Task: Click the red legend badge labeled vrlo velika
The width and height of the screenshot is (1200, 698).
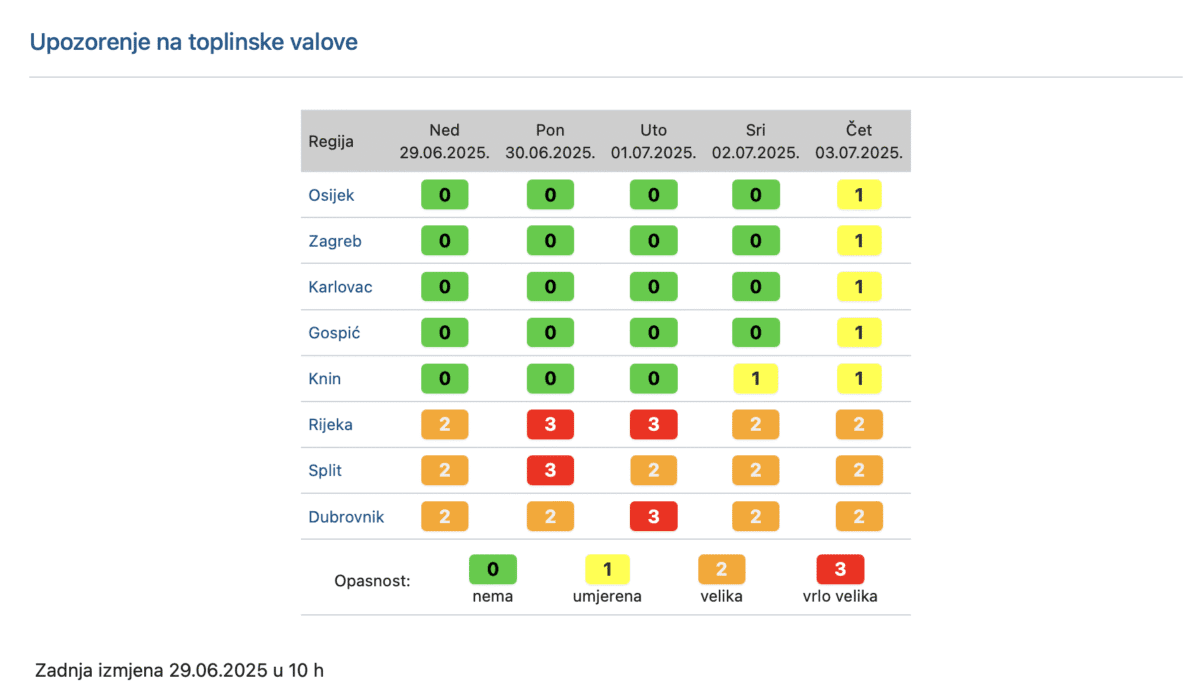Action: pos(840,570)
